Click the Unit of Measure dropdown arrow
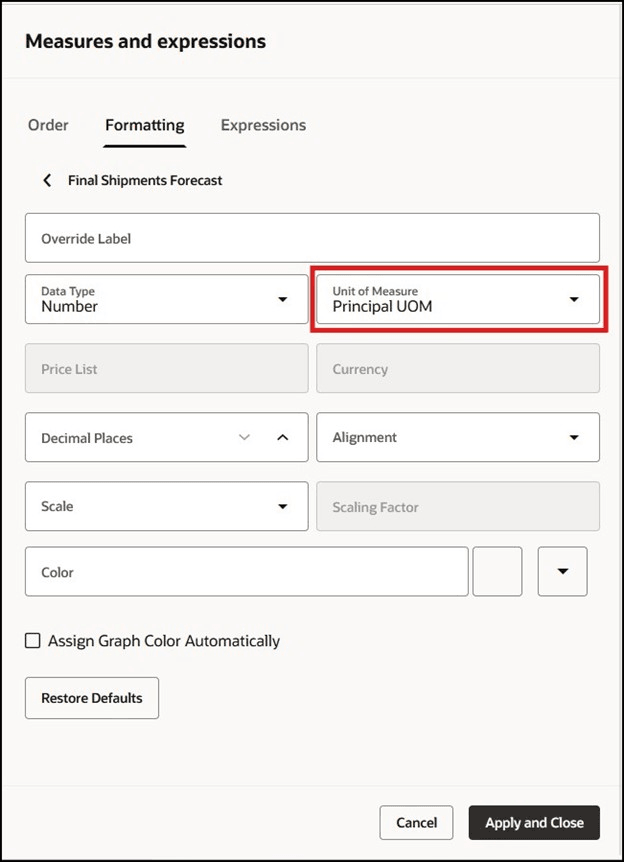624x862 pixels. point(574,298)
